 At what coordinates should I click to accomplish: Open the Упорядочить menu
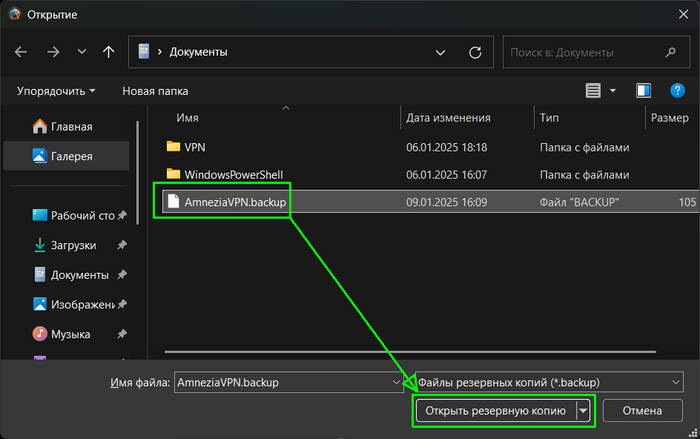(56, 91)
